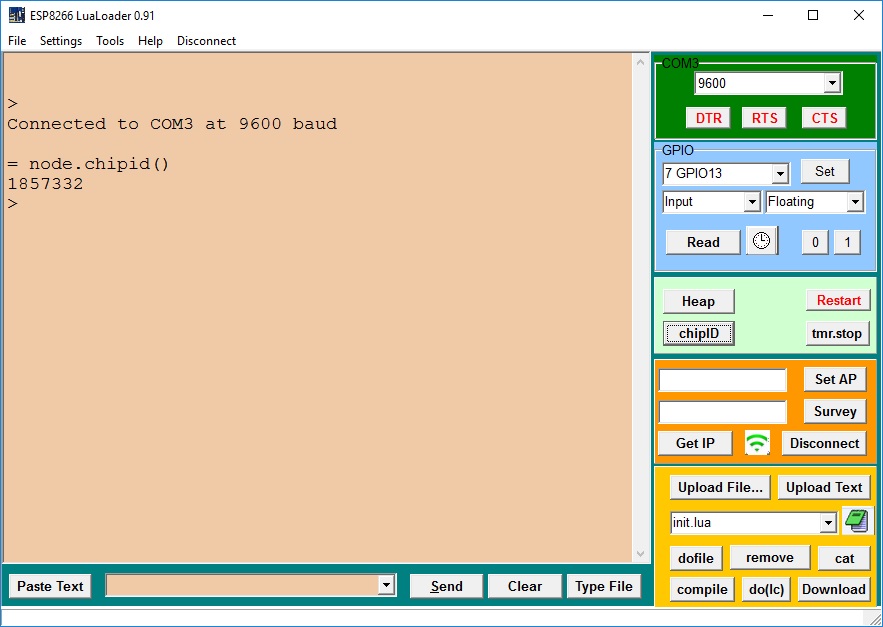Click the Upload File... button
This screenshot has width=883, height=627.
[720, 487]
